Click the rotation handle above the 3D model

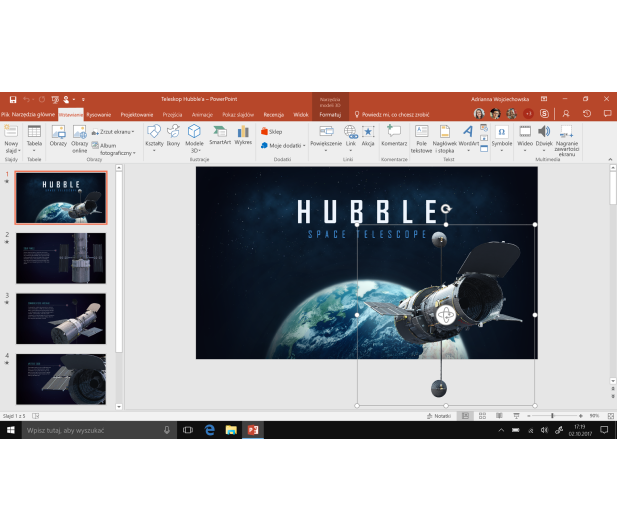tap(446, 209)
